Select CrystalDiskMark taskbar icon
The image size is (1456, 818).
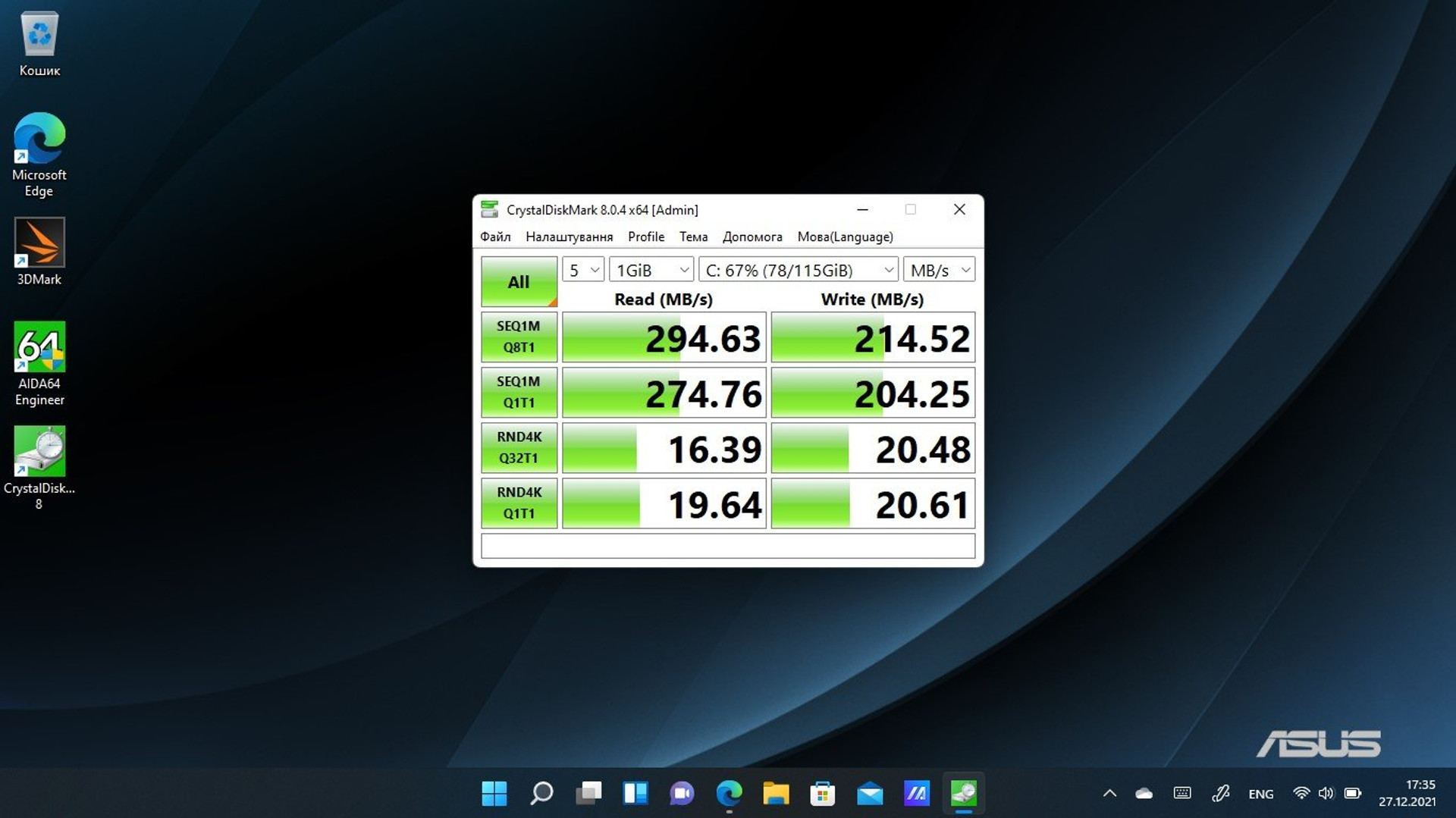click(964, 794)
